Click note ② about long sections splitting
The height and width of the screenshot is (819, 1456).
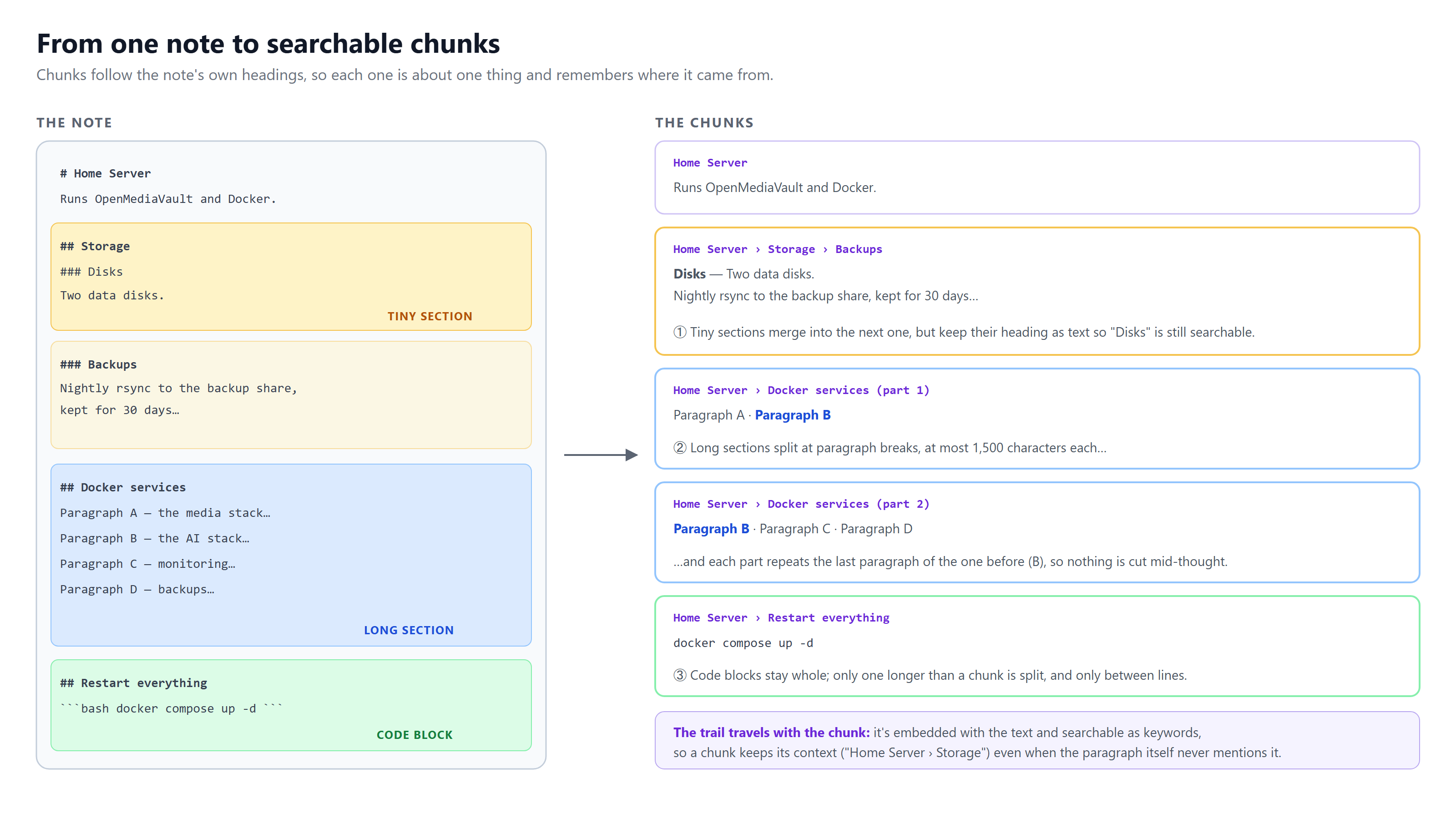[890, 448]
